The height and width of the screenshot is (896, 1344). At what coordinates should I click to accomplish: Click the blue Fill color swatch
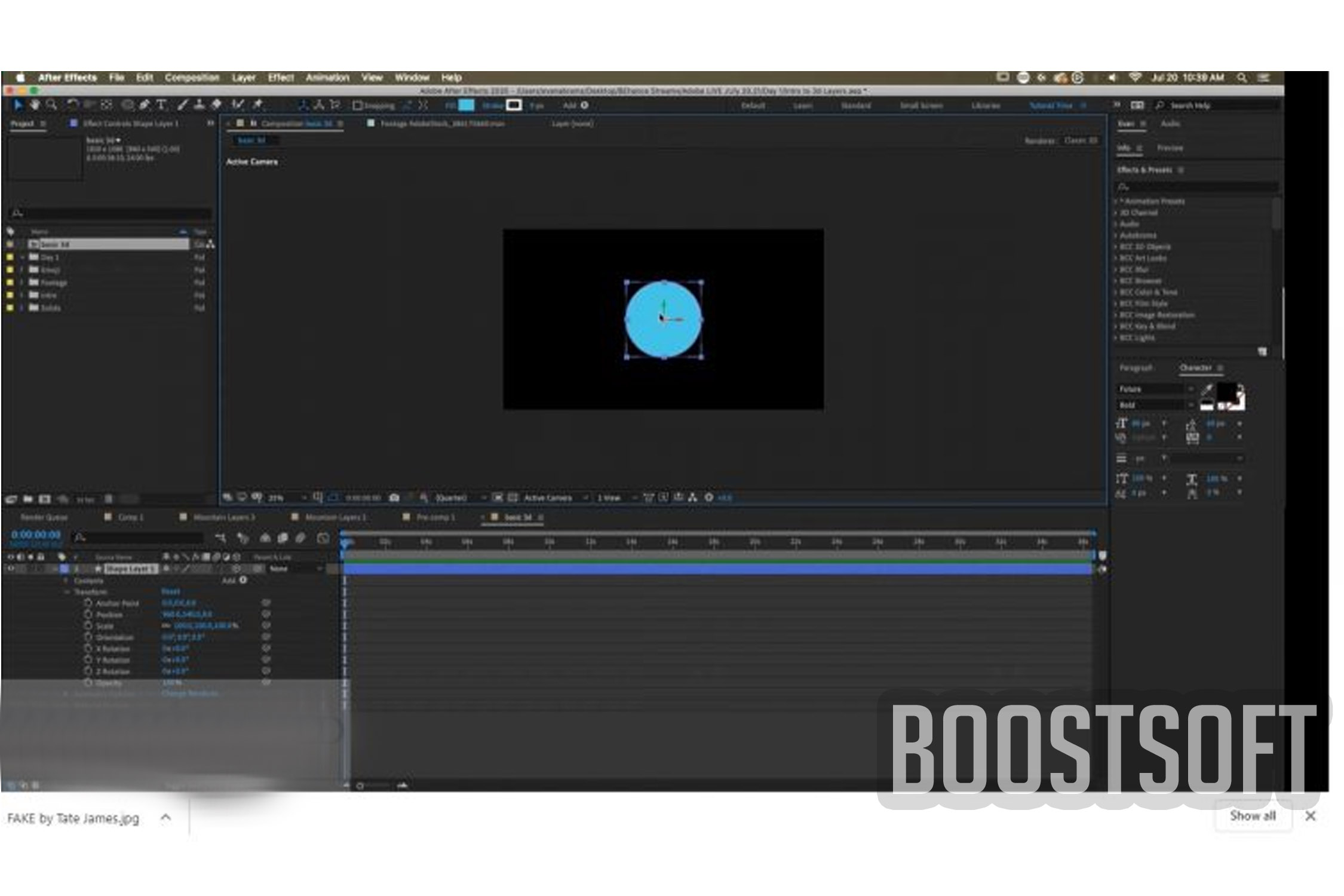click(x=467, y=105)
